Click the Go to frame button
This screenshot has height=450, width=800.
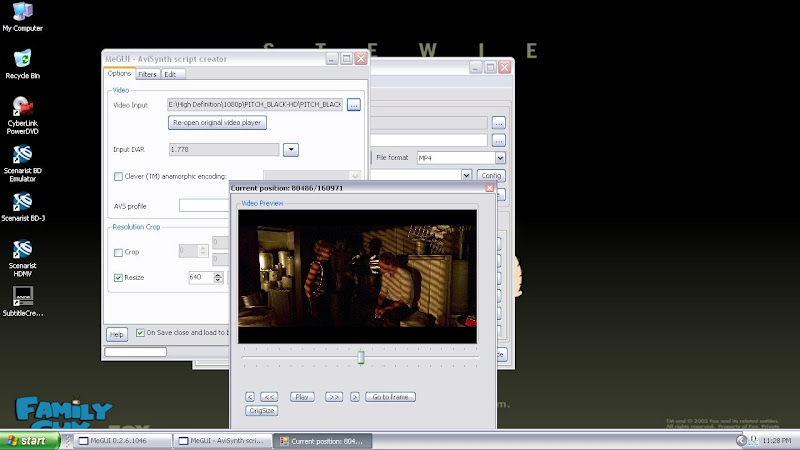point(390,397)
